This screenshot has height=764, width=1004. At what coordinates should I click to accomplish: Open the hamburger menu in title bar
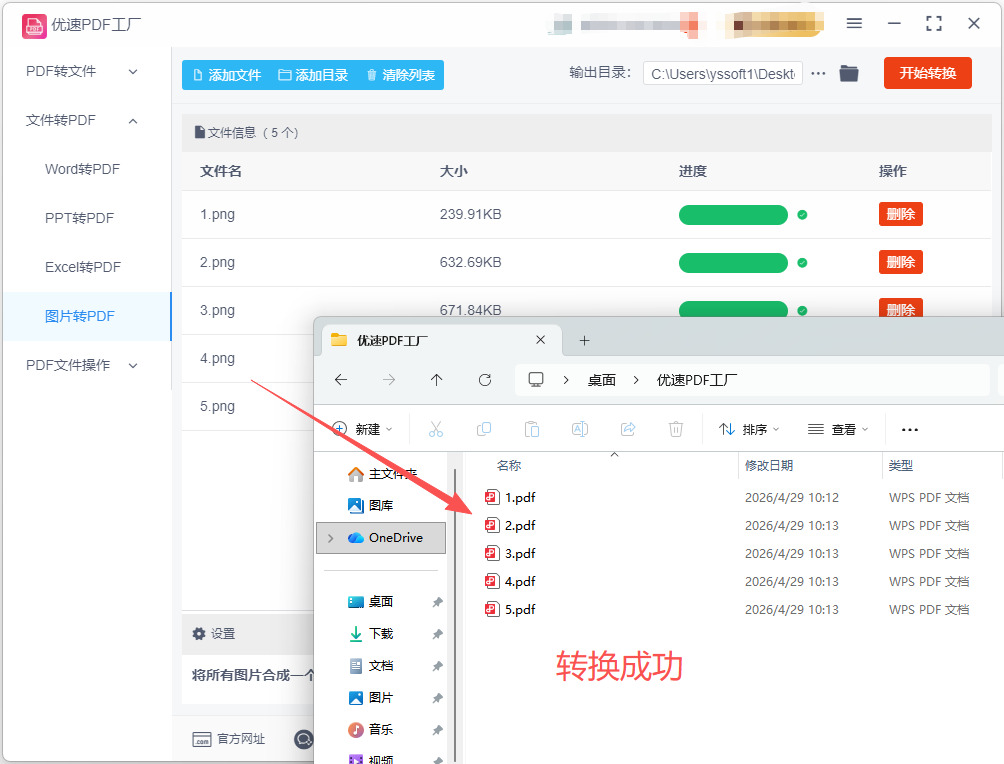click(854, 24)
